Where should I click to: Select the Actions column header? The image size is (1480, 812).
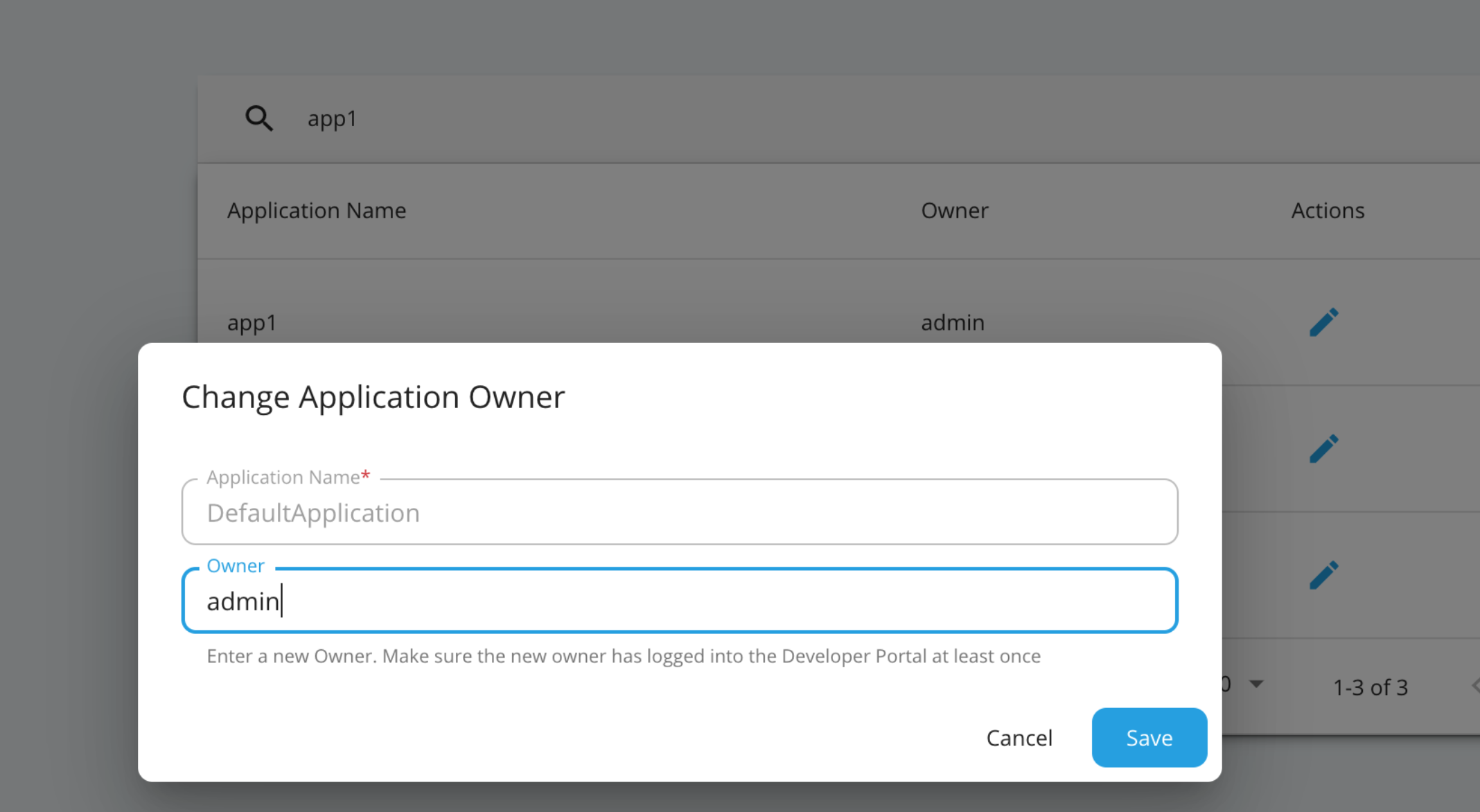(x=1327, y=210)
